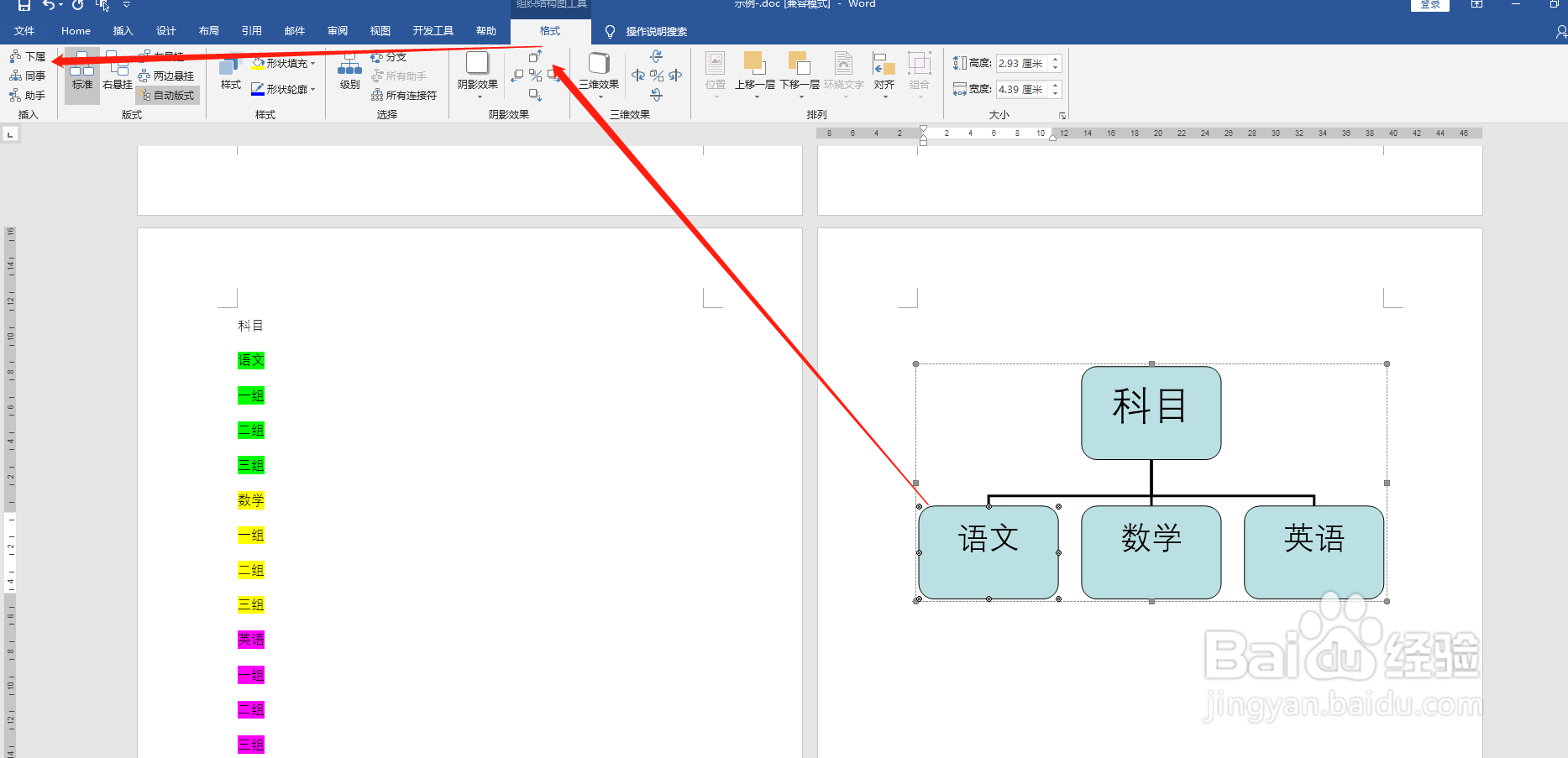This screenshot has width=1568, height=758.
Task: Expand the 形状轮廓 shape outline dropdown
Action: [x=312, y=89]
